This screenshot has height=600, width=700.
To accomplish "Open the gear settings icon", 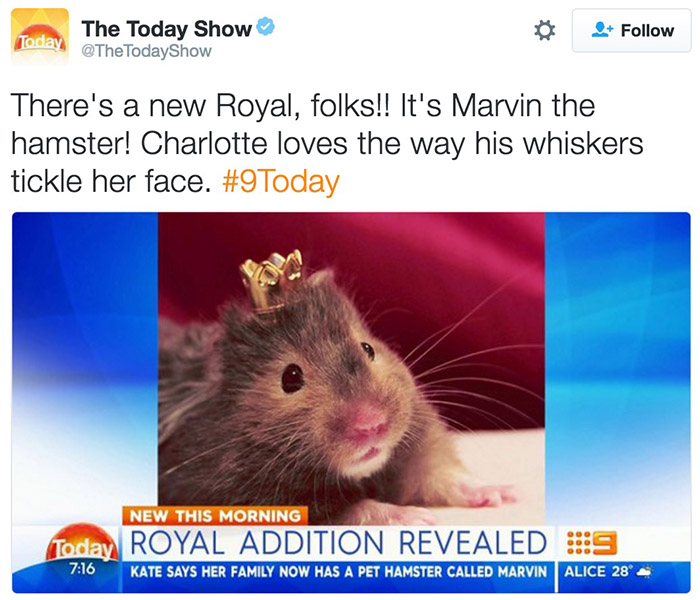I will 545,30.
